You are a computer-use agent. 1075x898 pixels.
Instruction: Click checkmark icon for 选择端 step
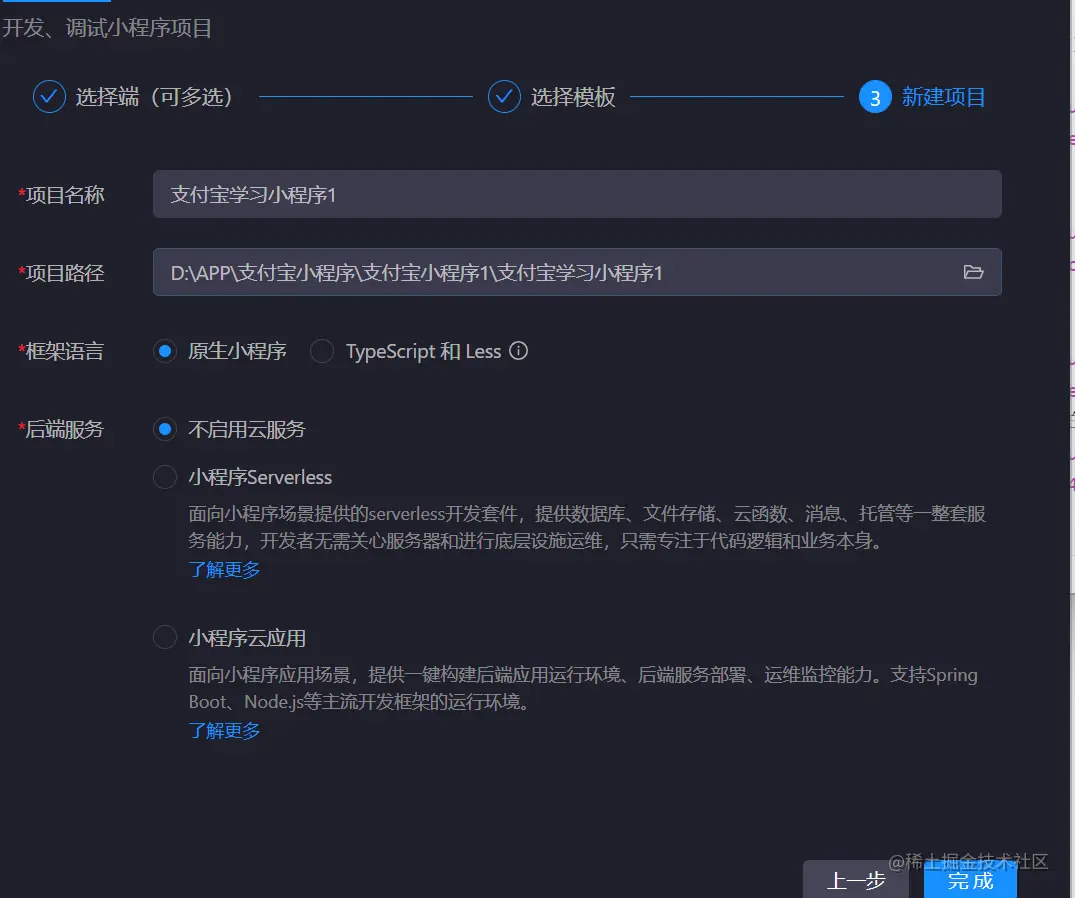(49, 97)
